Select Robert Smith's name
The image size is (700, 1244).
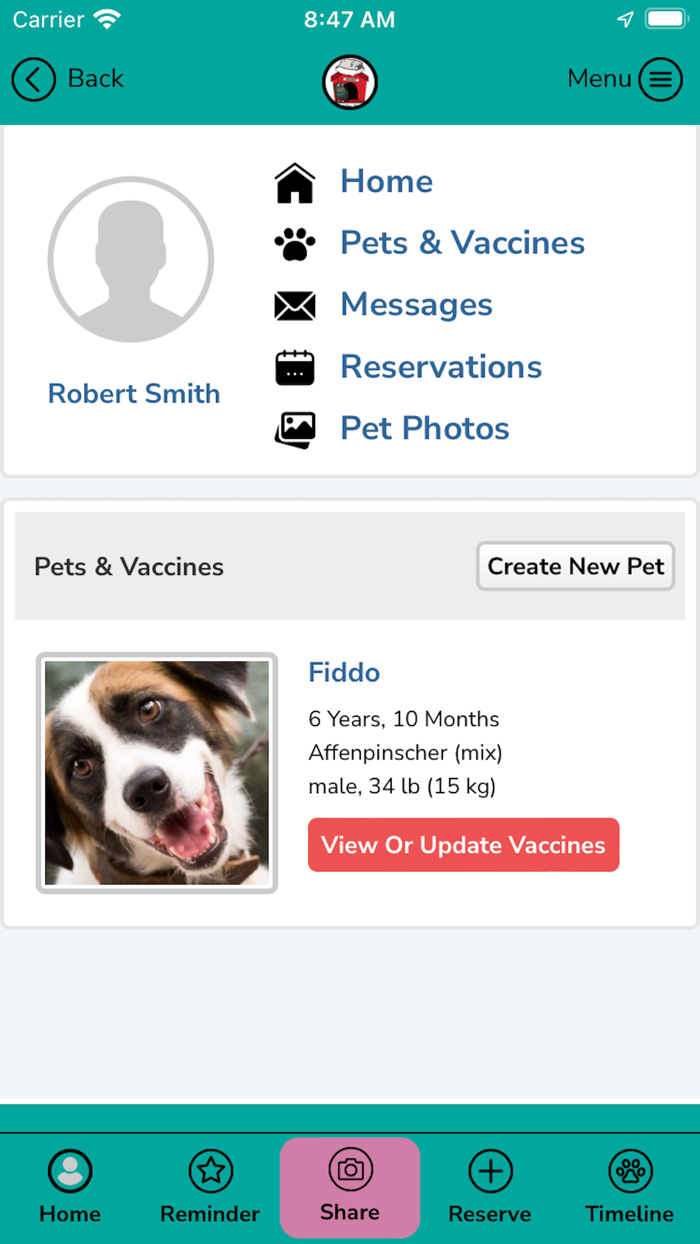click(133, 393)
